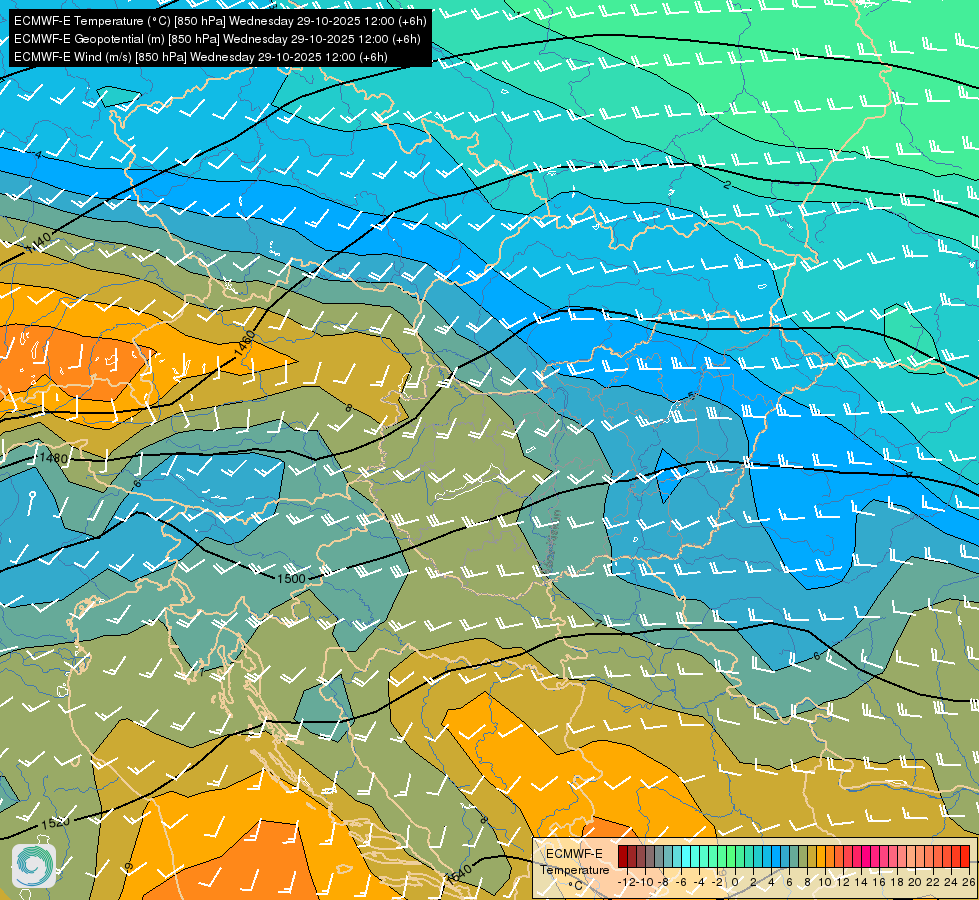Image resolution: width=979 pixels, height=900 pixels.
Task: Click the 1460 geopotential contour label
Action: point(245,344)
